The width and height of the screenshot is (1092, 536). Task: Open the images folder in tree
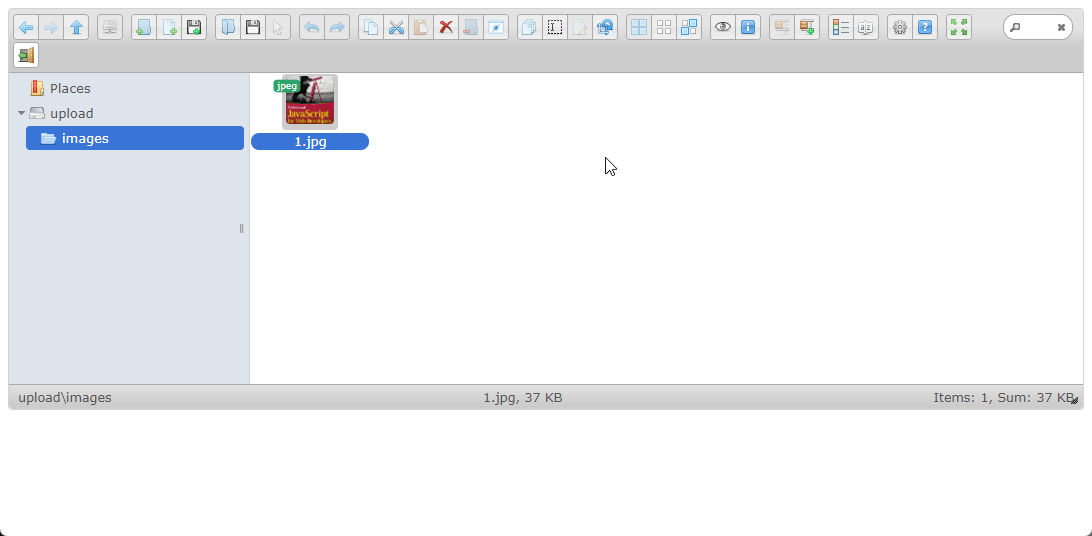pos(134,138)
